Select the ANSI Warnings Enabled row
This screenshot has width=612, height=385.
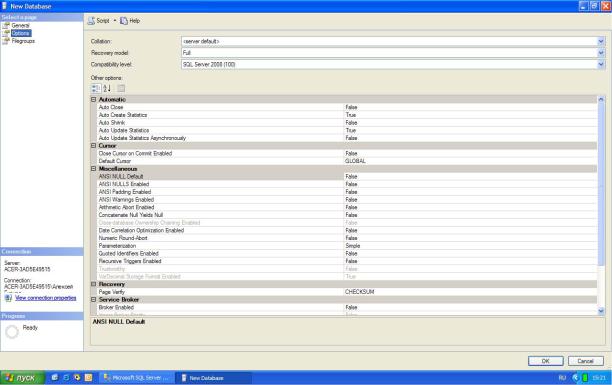(x=347, y=200)
